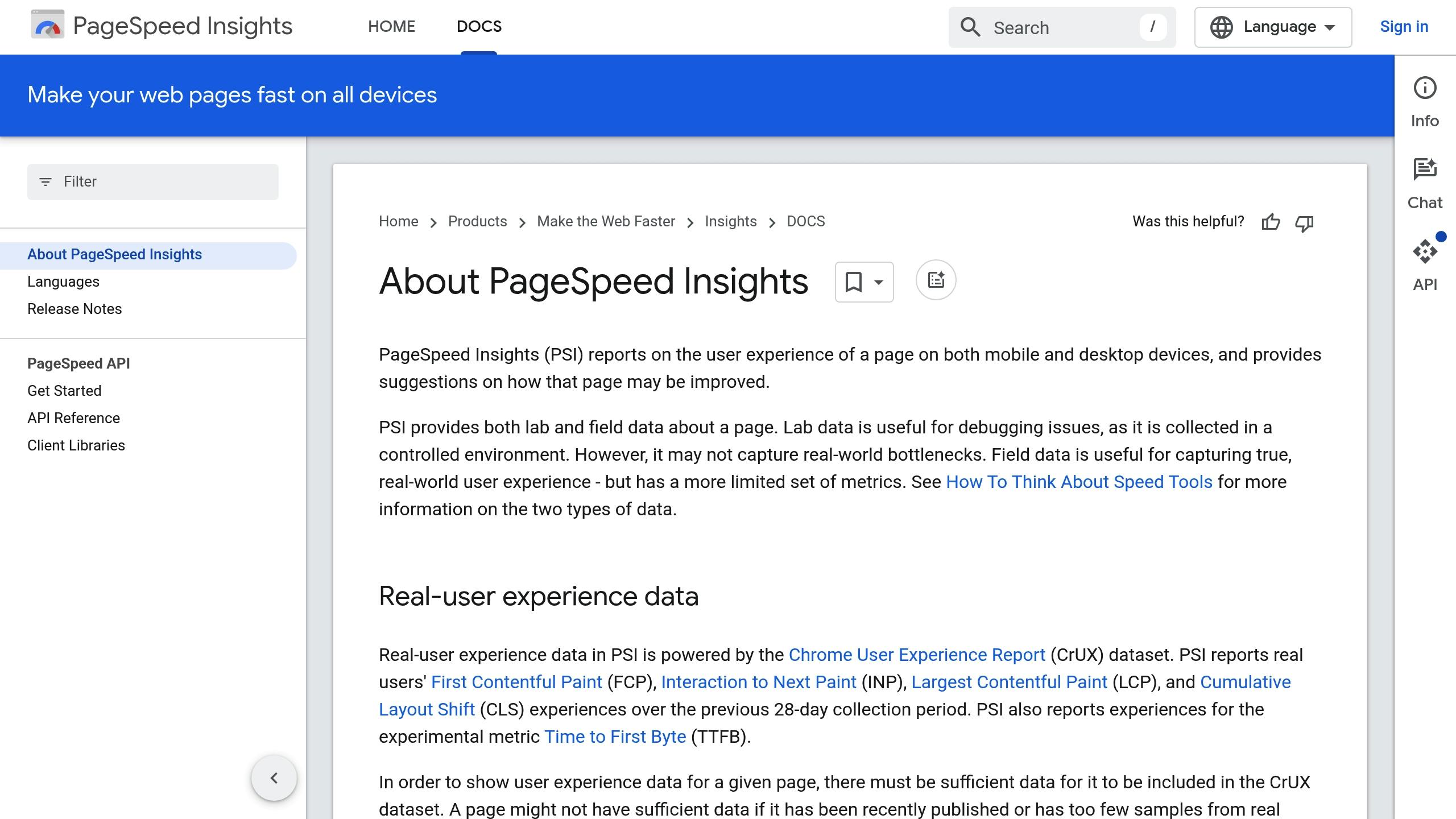Screen dimensions: 1456x819
Task: Click Make the Web Faster breadcrumb
Action: 606,222
